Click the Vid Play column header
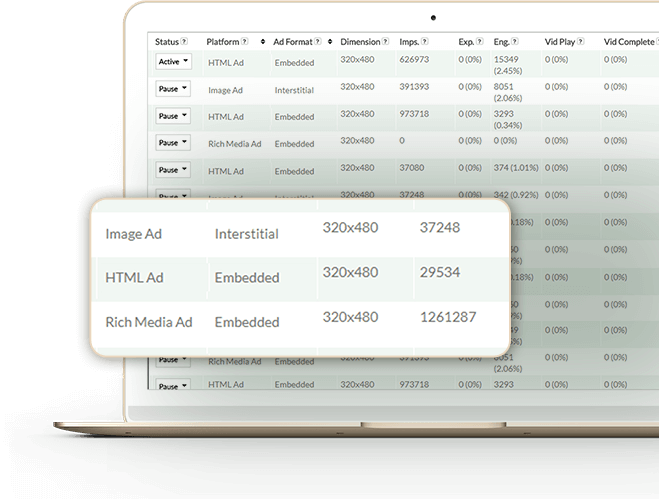 coord(564,42)
